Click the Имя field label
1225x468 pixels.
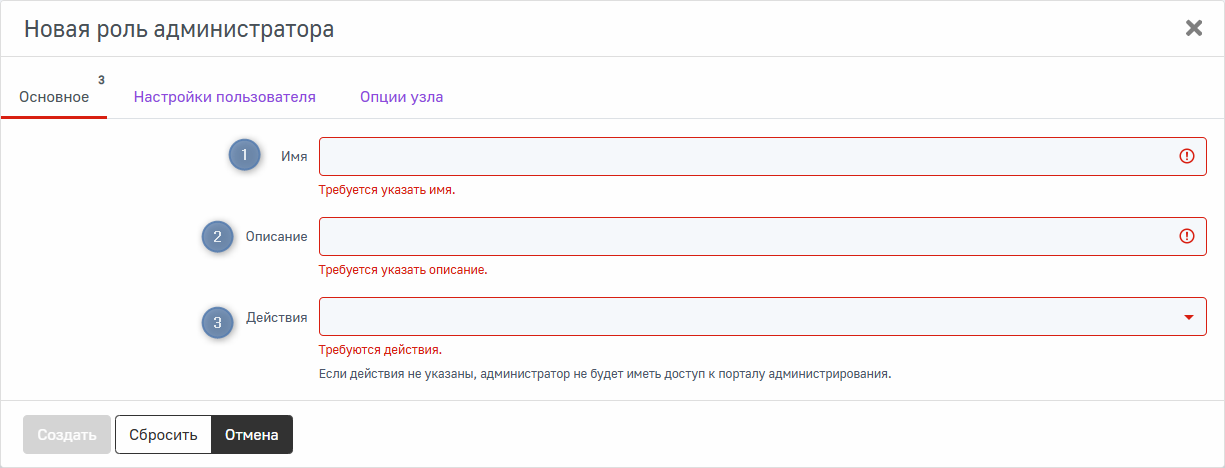click(294, 157)
